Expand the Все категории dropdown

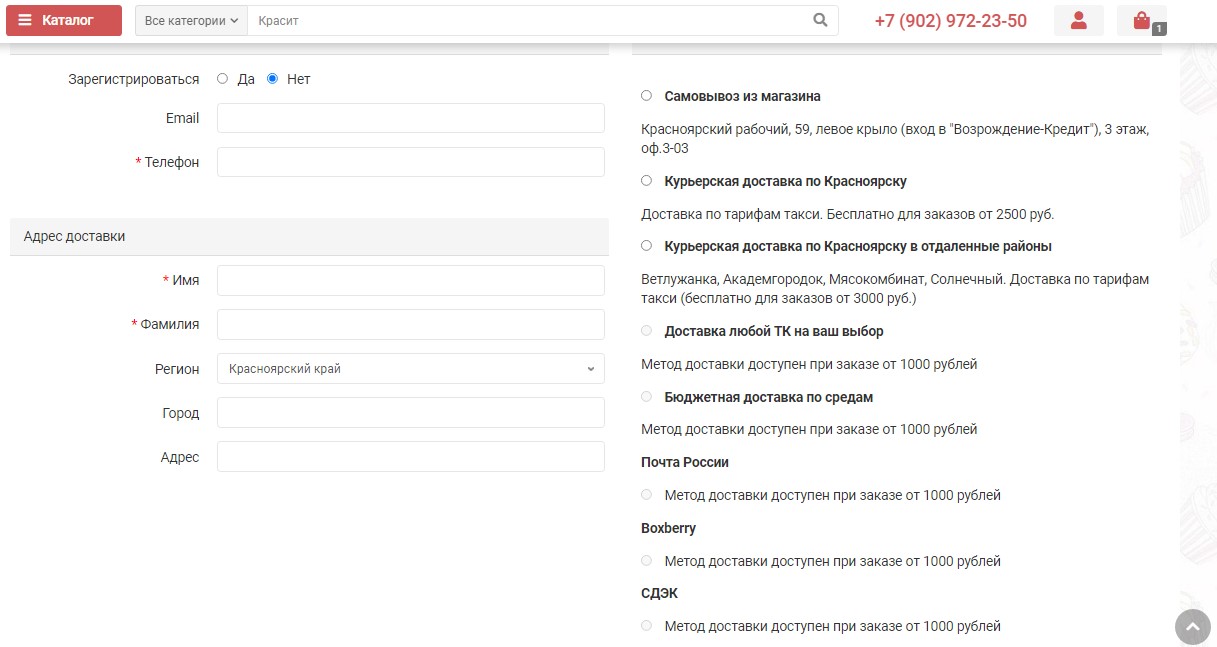pos(191,20)
